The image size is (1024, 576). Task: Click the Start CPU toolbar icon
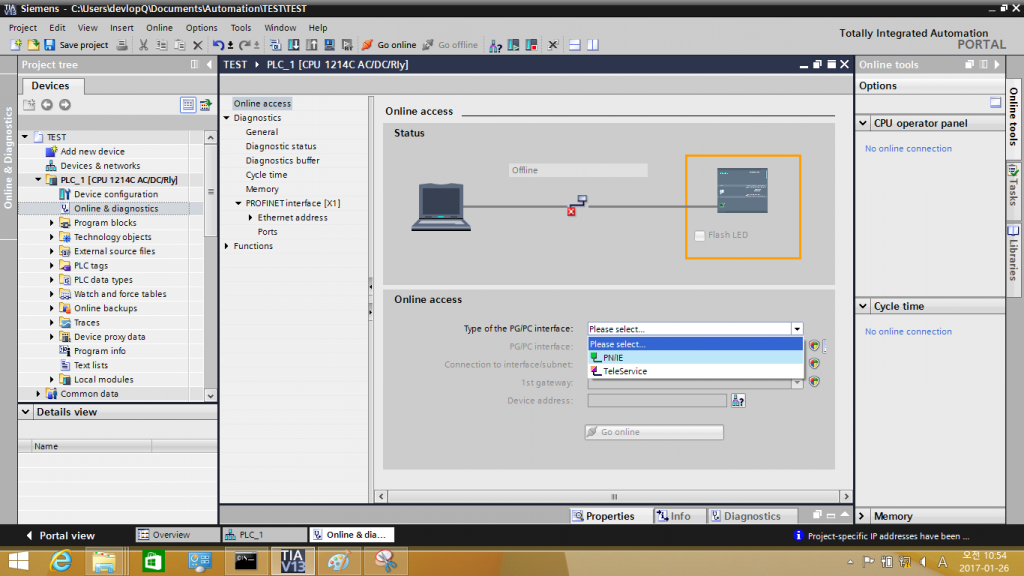(x=514, y=45)
